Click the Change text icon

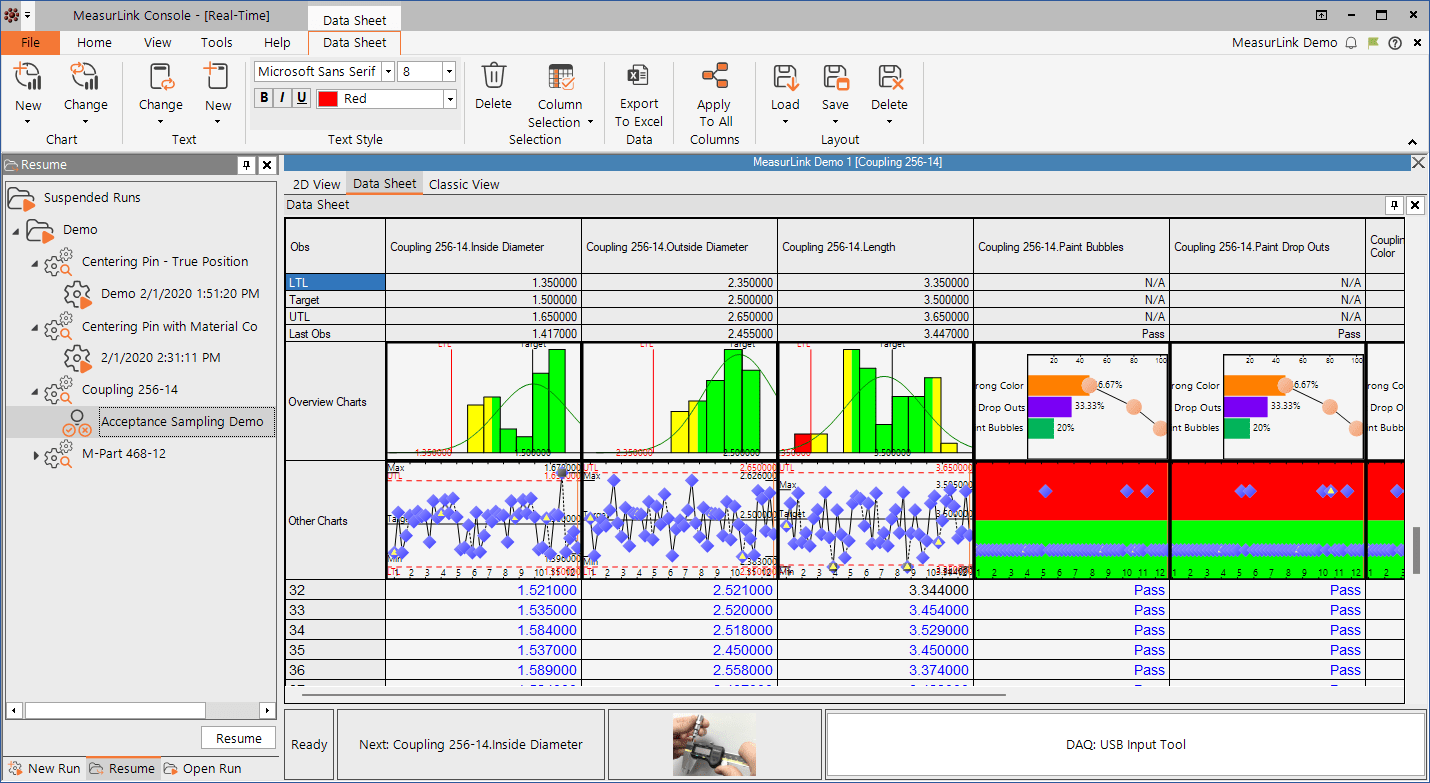coord(161,77)
